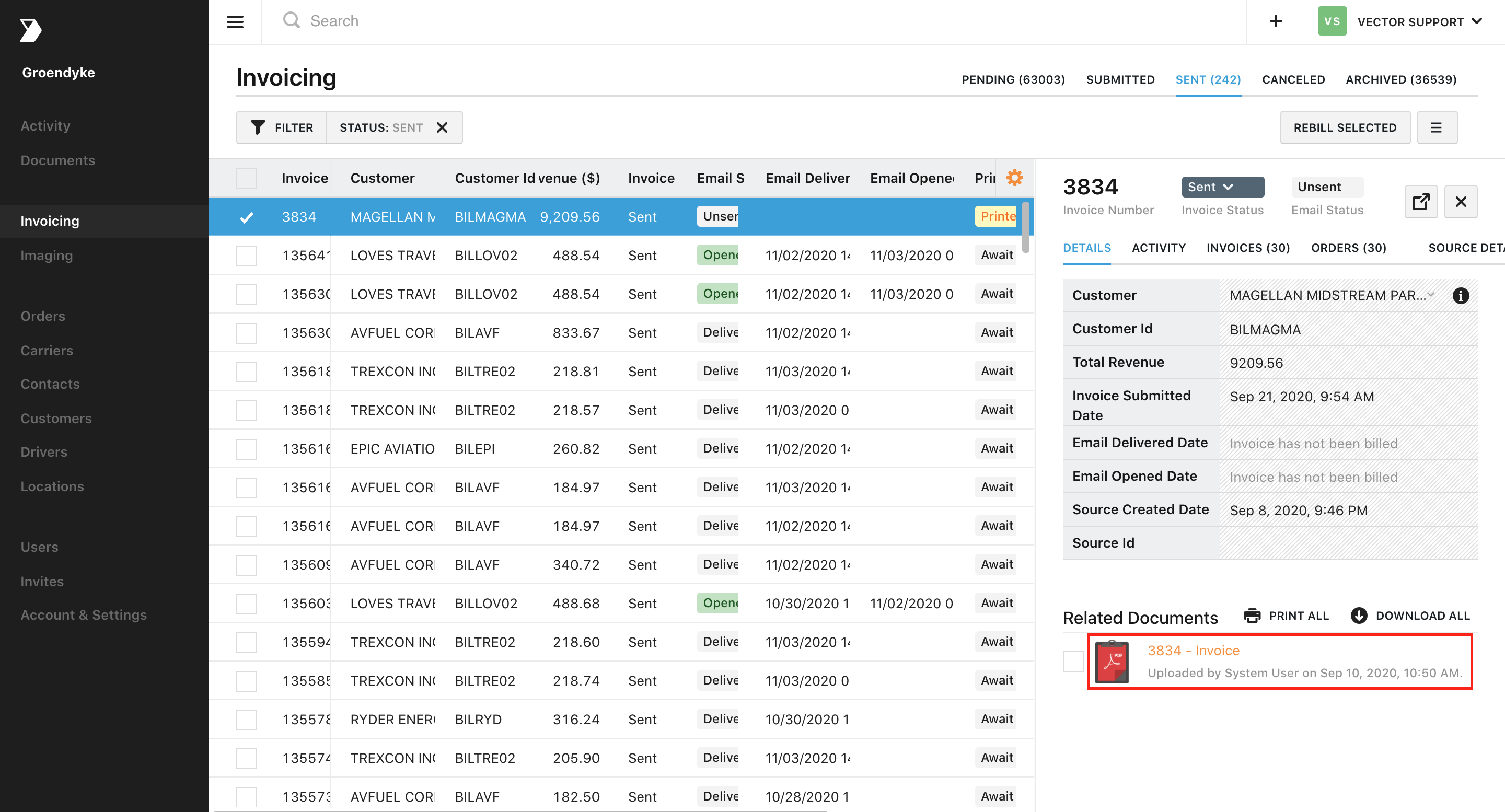Click Download All

tap(1410, 616)
